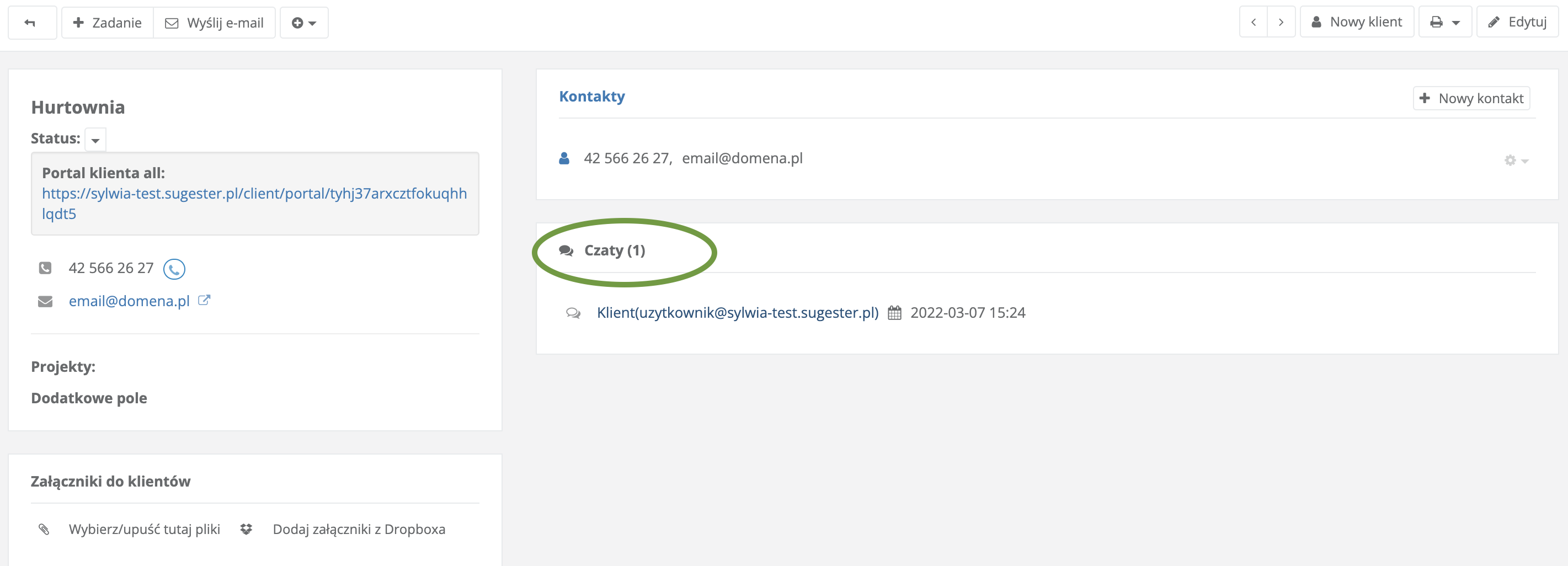Open contact gear settings menu

(1516, 161)
